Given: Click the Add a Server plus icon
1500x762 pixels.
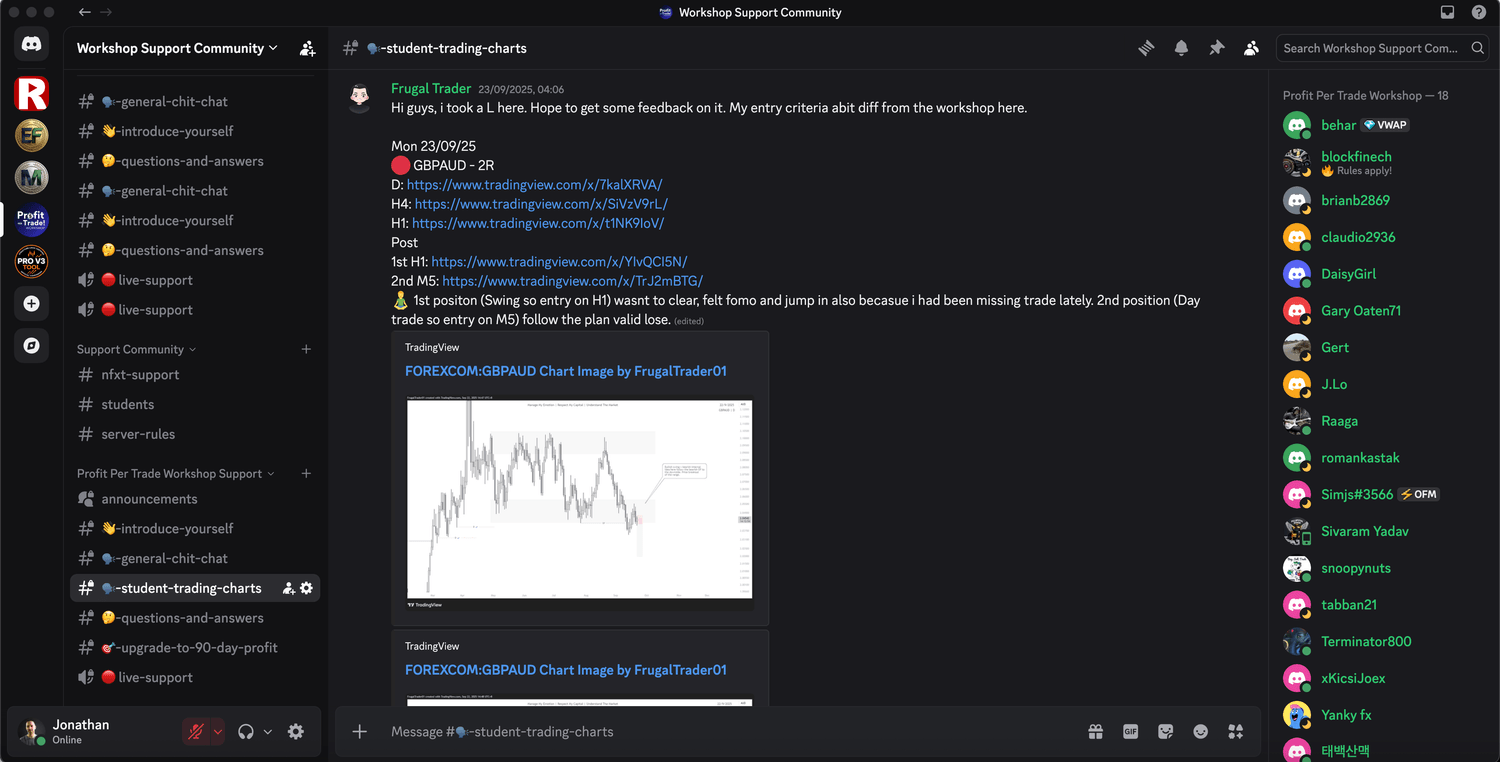Looking at the screenshot, I should pyautogui.click(x=31, y=303).
